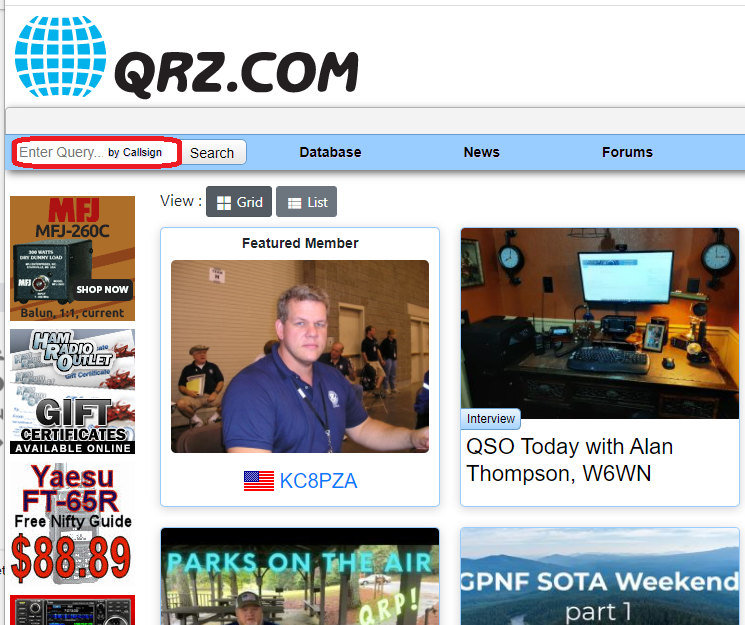Click the Search button
Screen dimensions: 745x625
pyautogui.click(x=212, y=153)
